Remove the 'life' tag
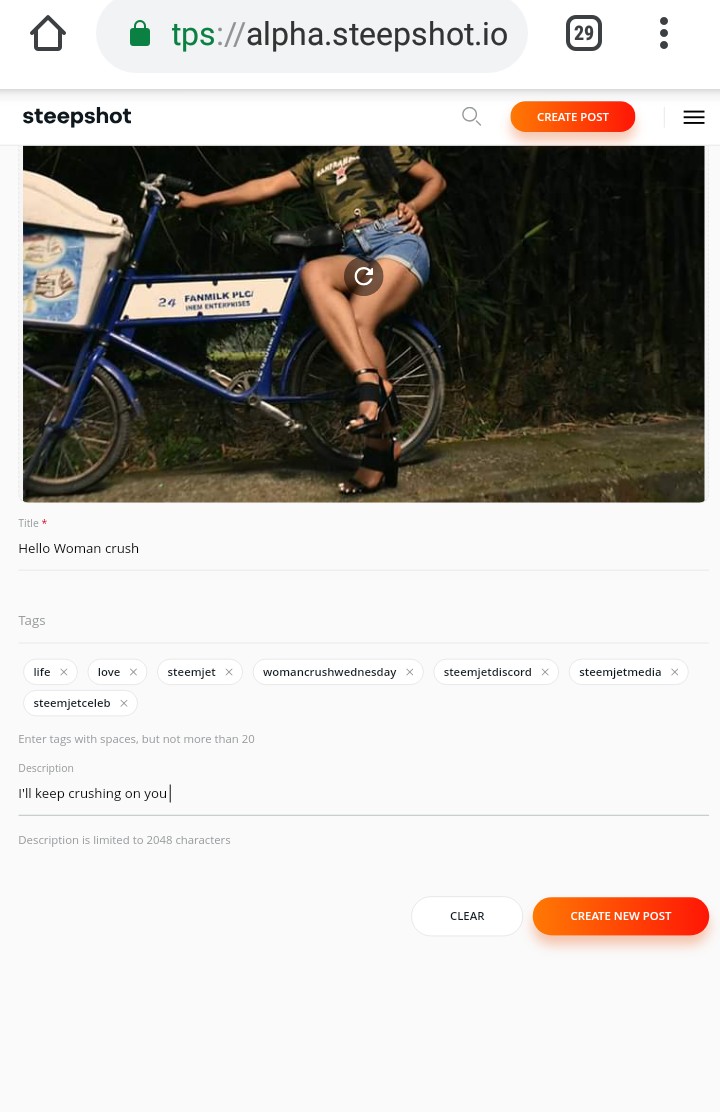The height and width of the screenshot is (1112, 720). [x=64, y=672]
